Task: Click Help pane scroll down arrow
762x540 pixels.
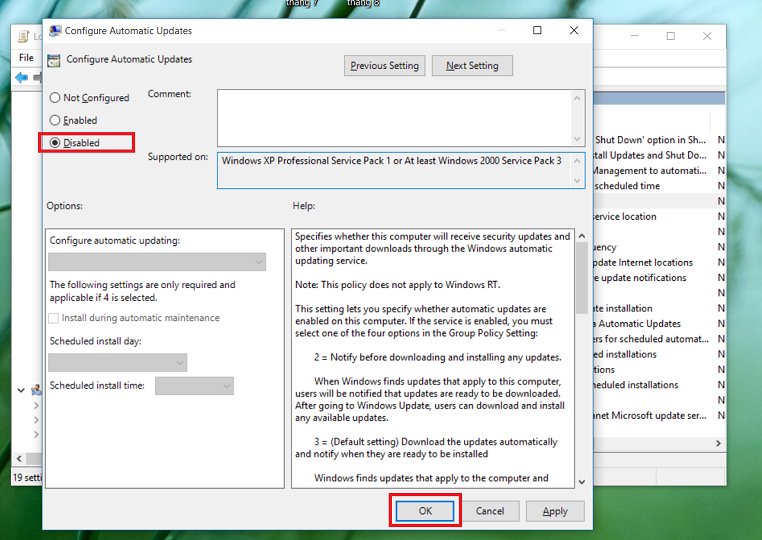Action: pos(582,482)
